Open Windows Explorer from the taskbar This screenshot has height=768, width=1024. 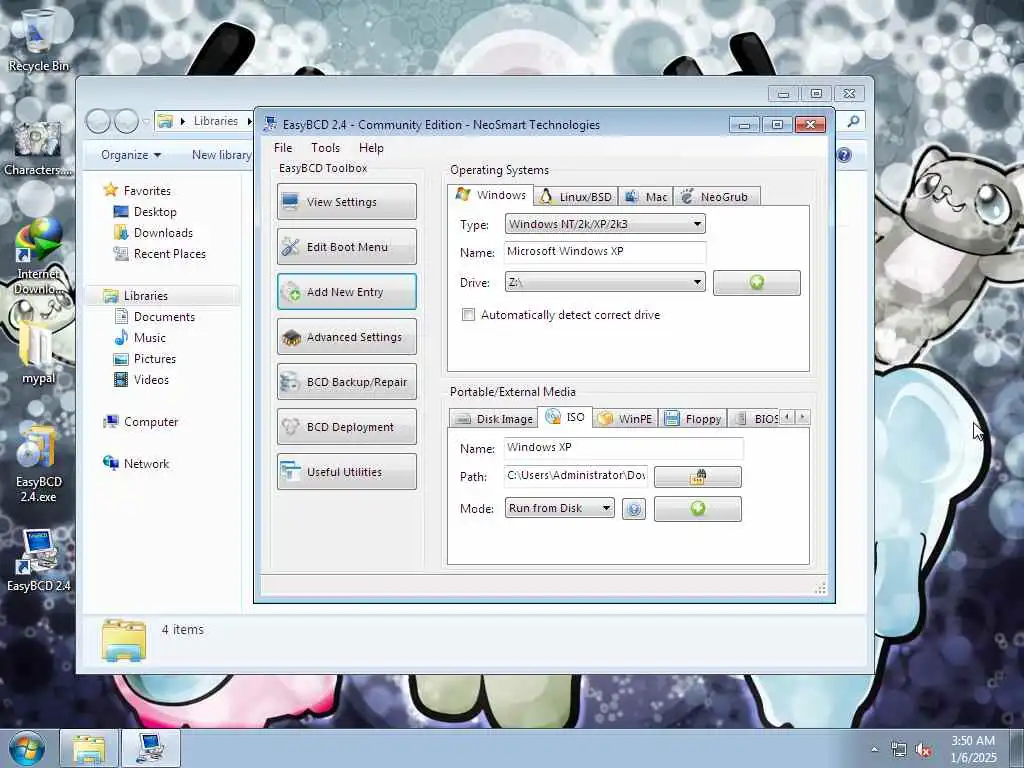[89, 748]
